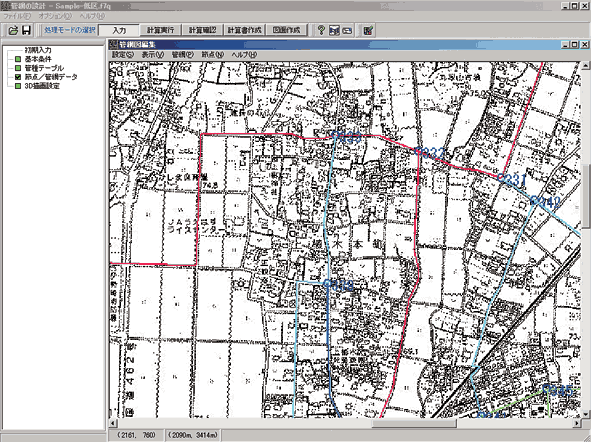Toggle the checked 節点／管網データ checkbox

[x=18, y=77]
